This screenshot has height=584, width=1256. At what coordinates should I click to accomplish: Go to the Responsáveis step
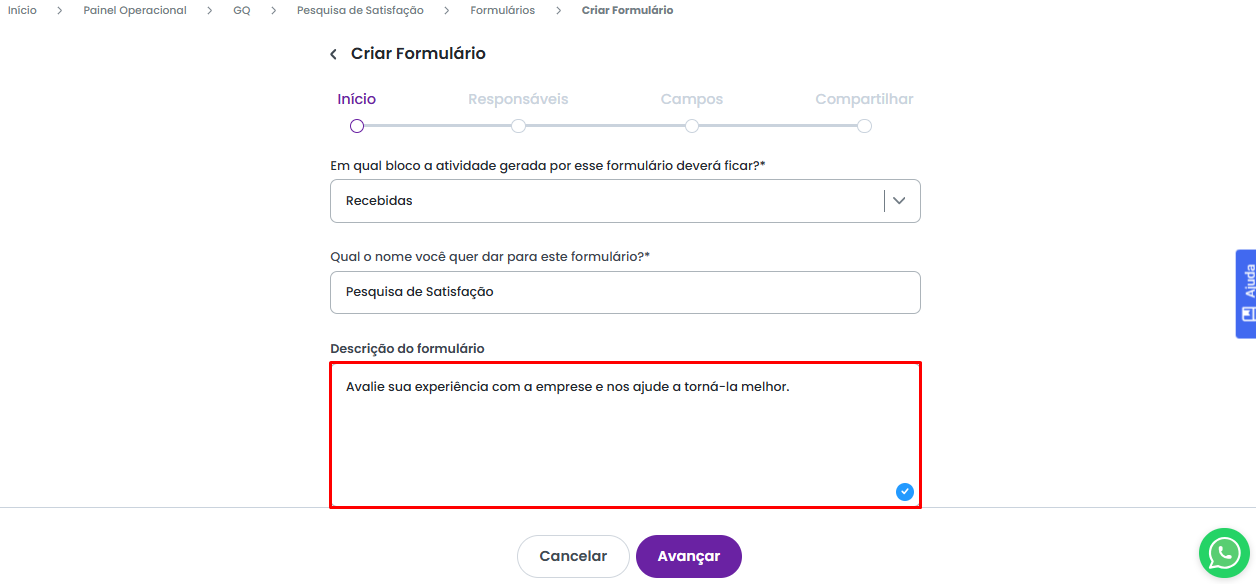pos(518,99)
